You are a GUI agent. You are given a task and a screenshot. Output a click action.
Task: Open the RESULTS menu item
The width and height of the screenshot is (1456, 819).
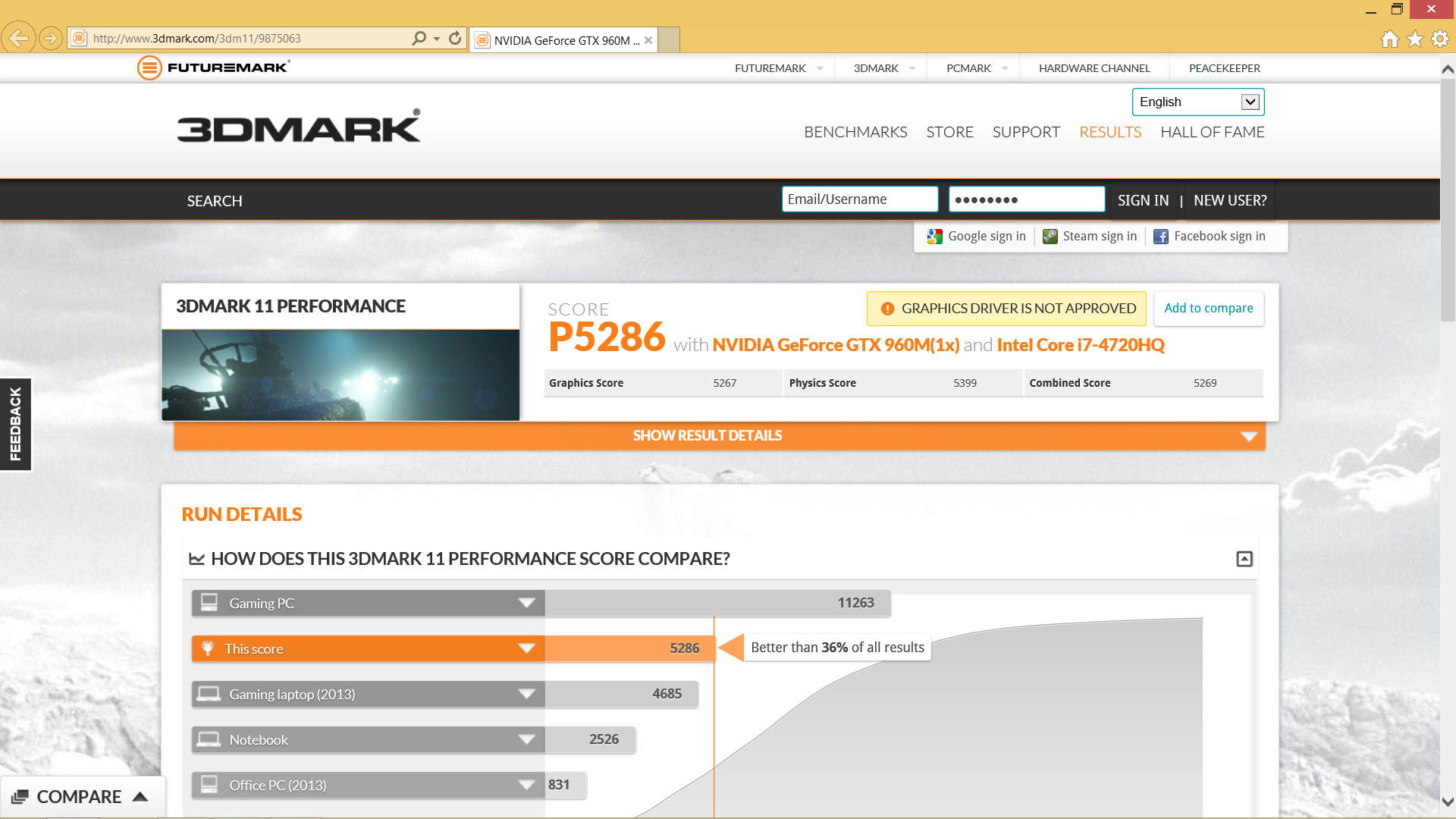click(1110, 132)
